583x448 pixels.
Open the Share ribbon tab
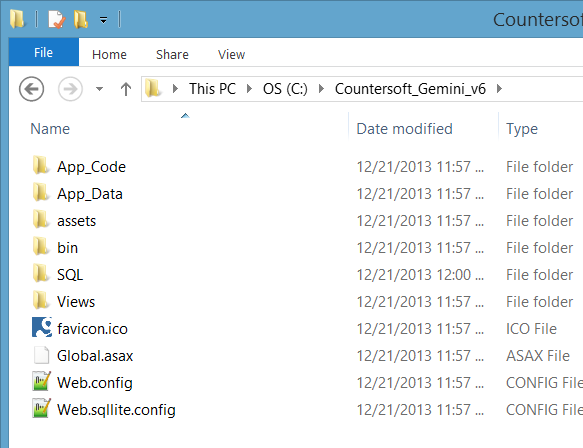pos(172,55)
